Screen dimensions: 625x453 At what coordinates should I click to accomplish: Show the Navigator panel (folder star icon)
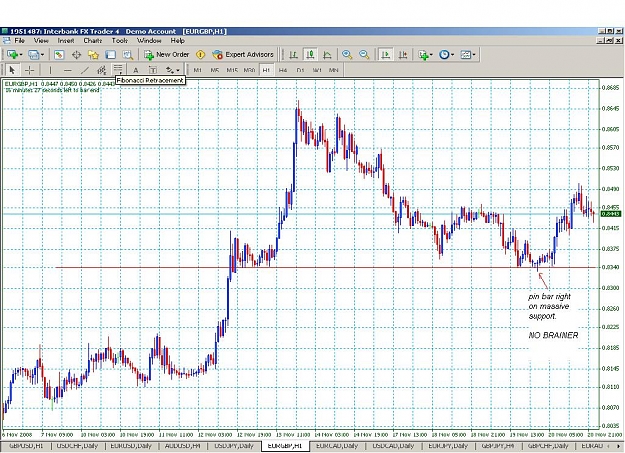point(93,55)
